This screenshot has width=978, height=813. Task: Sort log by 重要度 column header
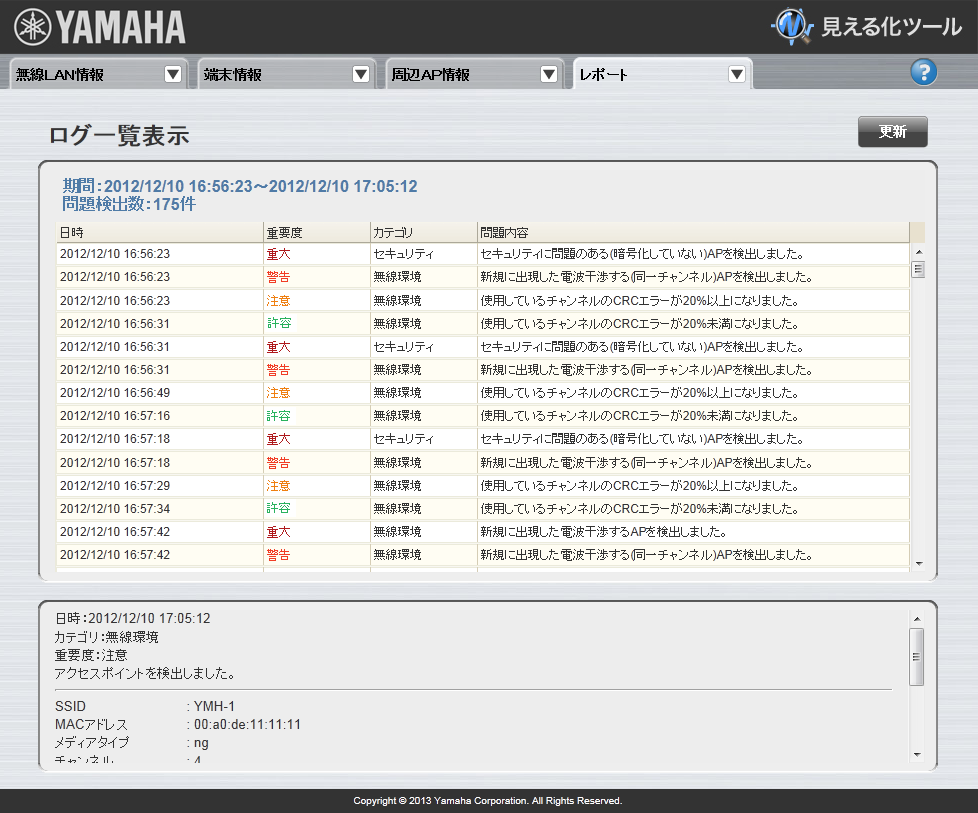(x=316, y=232)
